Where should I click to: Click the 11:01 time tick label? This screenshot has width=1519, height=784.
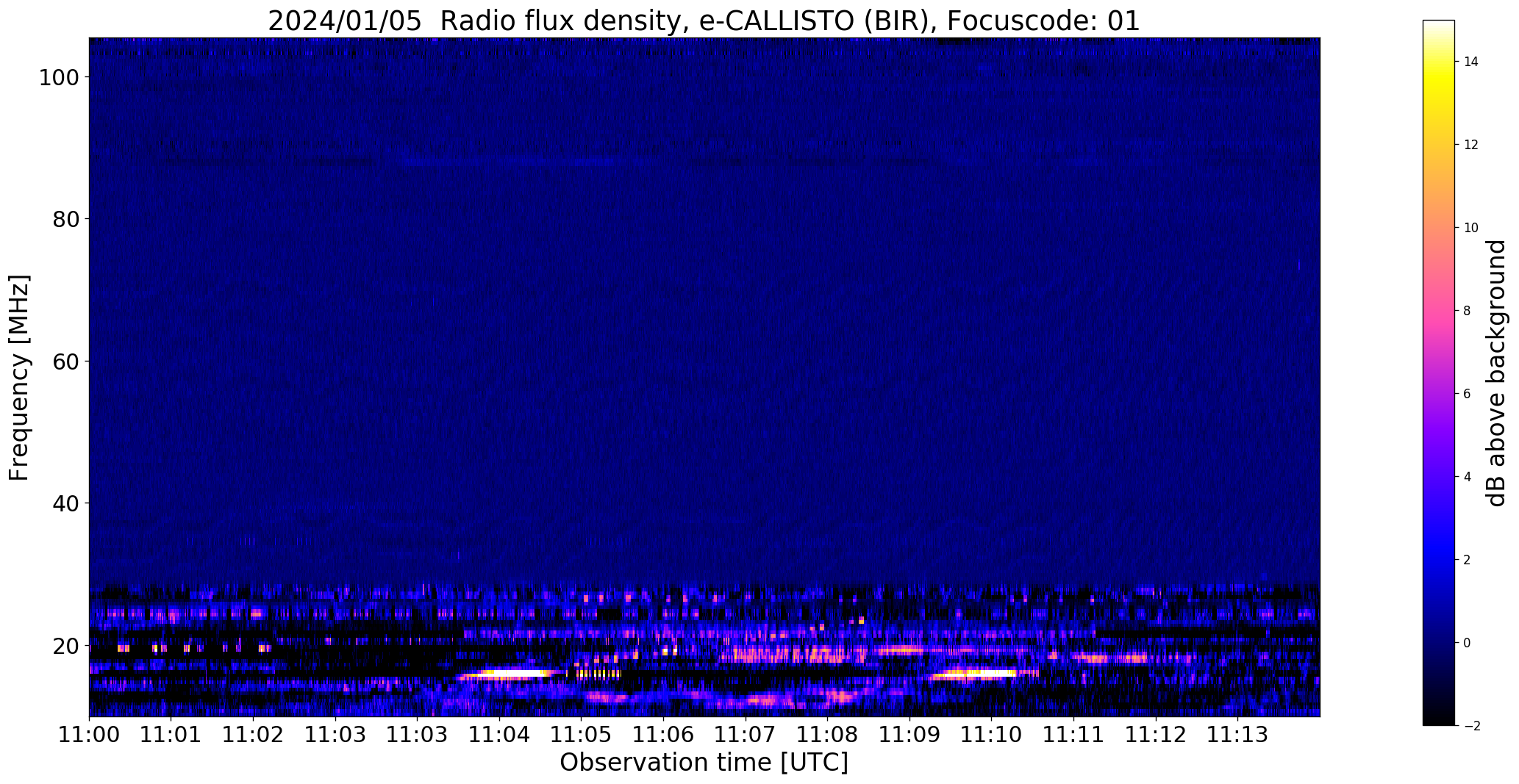(x=171, y=735)
